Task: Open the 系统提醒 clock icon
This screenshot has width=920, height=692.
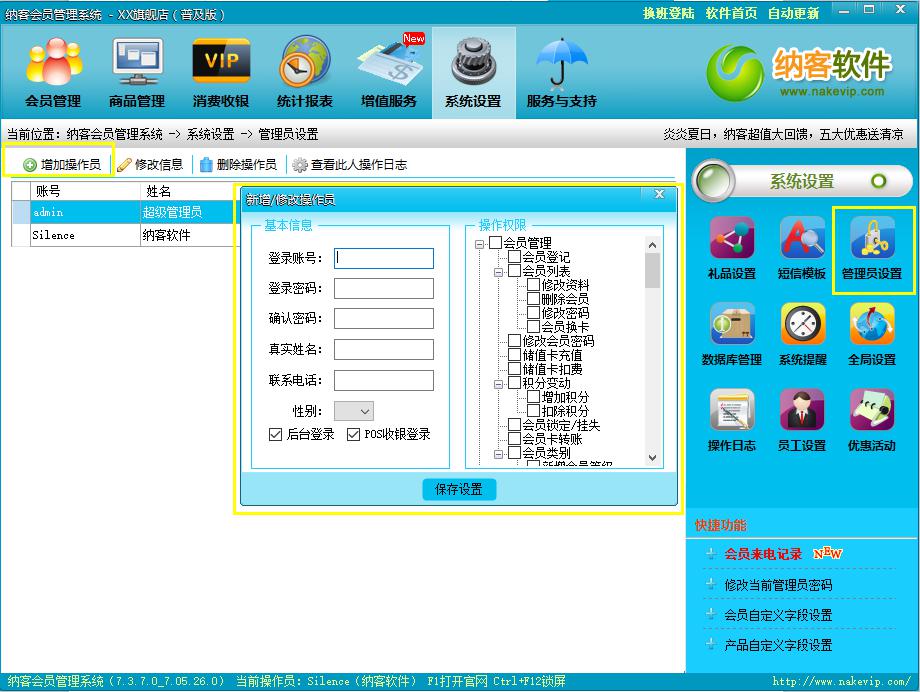Action: [x=802, y=325]
